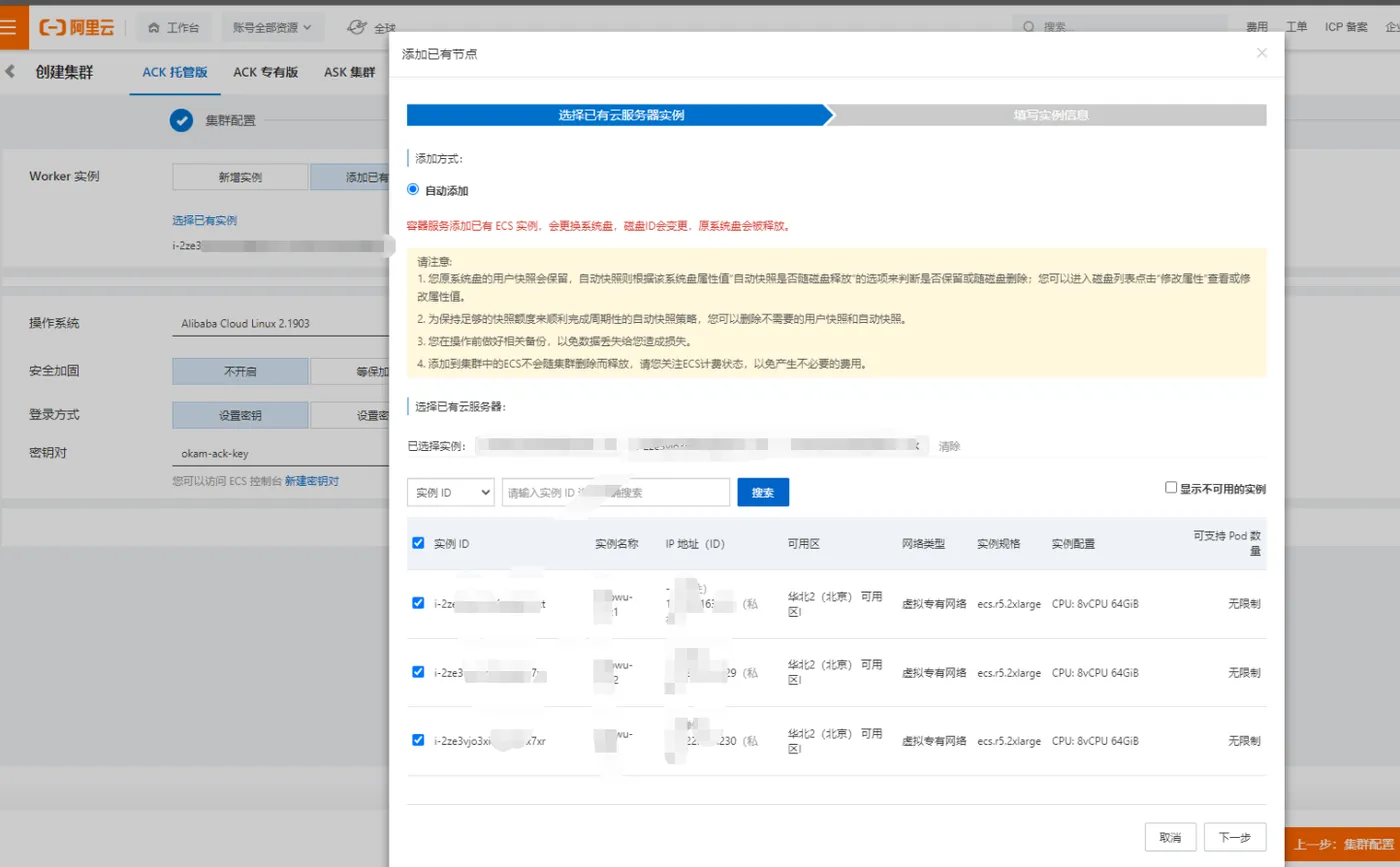This screenshot has width=1400, height=867.
Task: Select 设置密钥 login method
Action: [240, 415]
